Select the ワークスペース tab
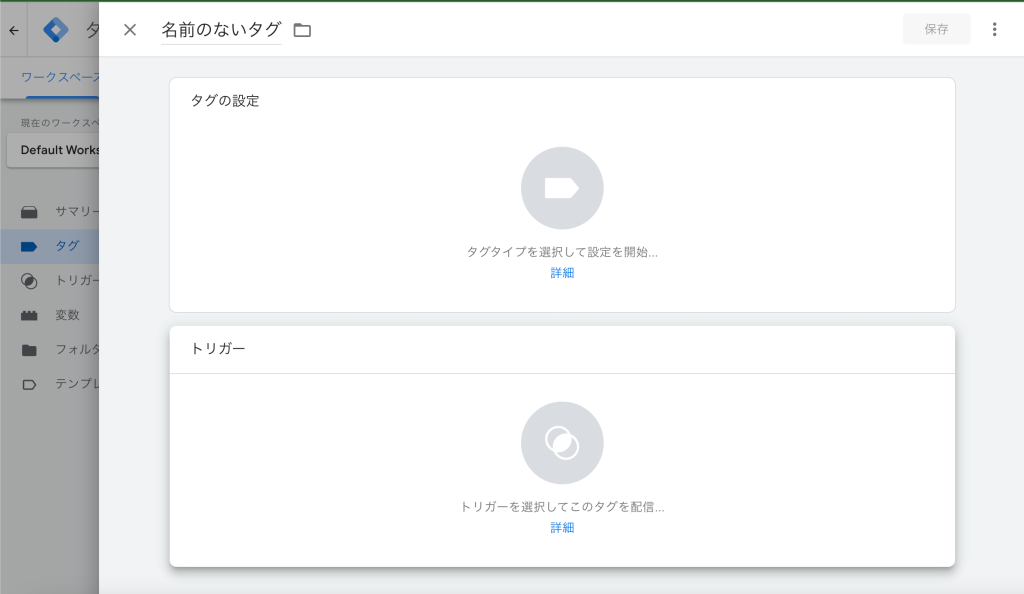This screenshot has width=1024, height=594. tap(60, 77)
